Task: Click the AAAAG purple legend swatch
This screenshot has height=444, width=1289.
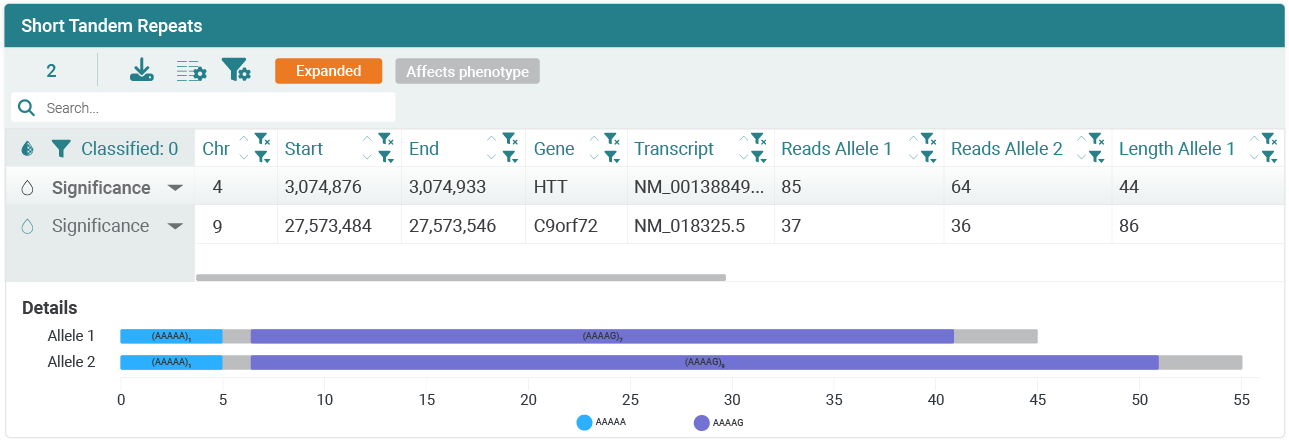Action: tap(701, 423)
